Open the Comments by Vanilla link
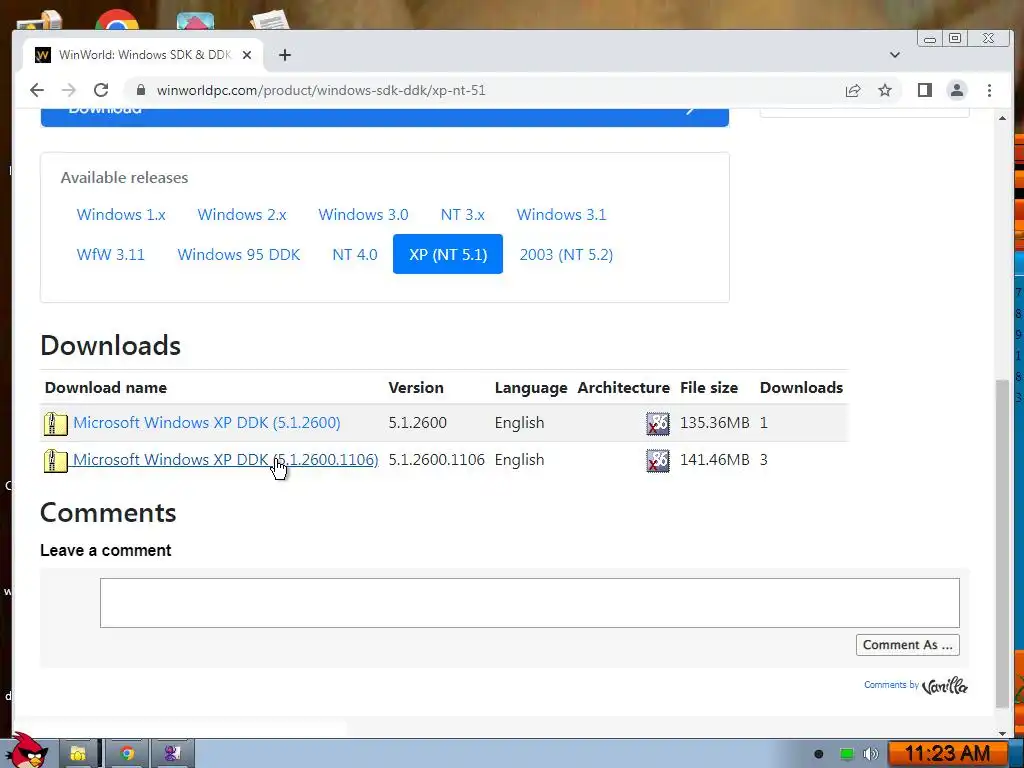The width and height of the screenshot is (1024, 768). pos(916,685)
